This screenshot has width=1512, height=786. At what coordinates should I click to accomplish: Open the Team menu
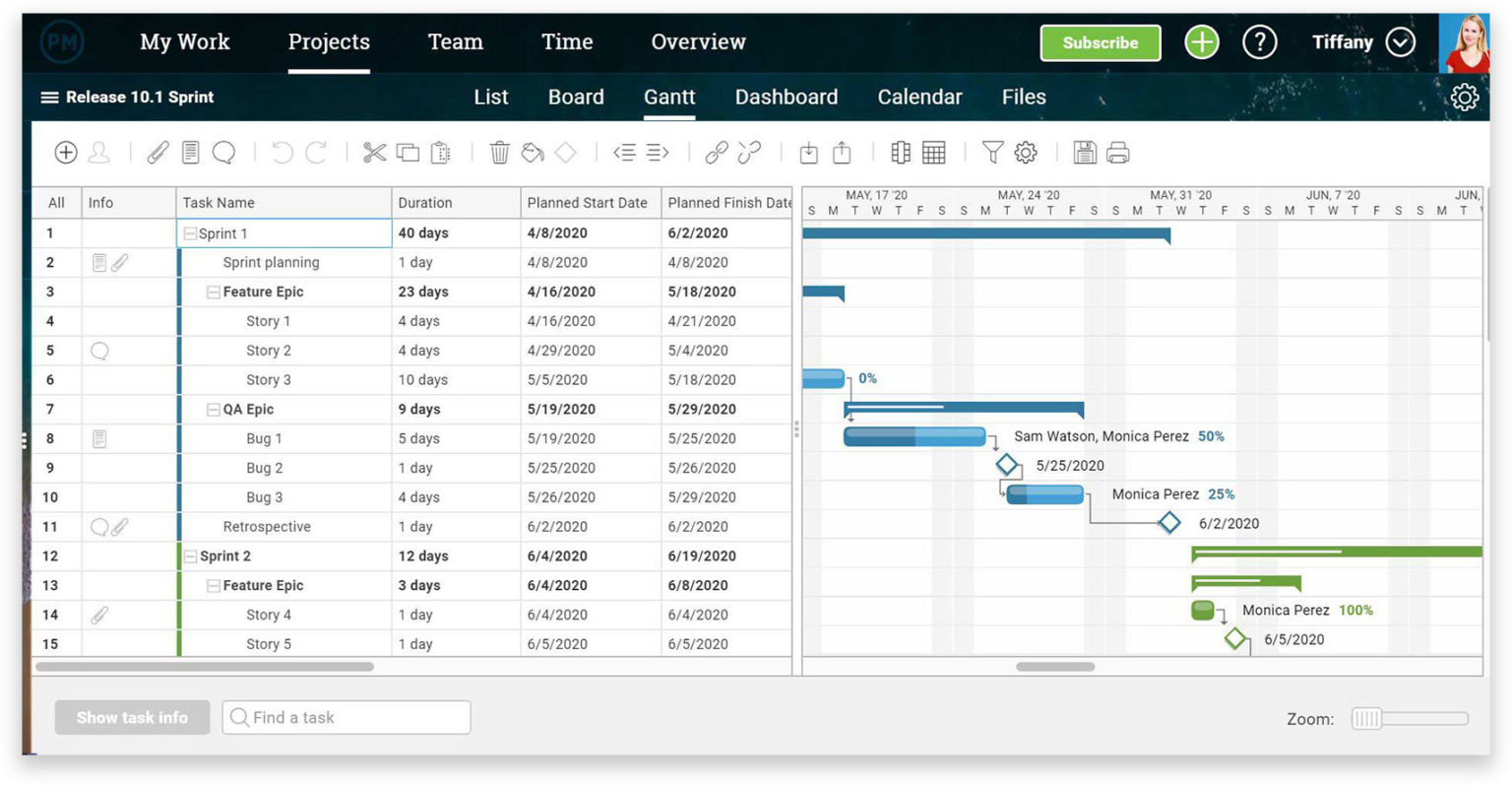point(456,41)
